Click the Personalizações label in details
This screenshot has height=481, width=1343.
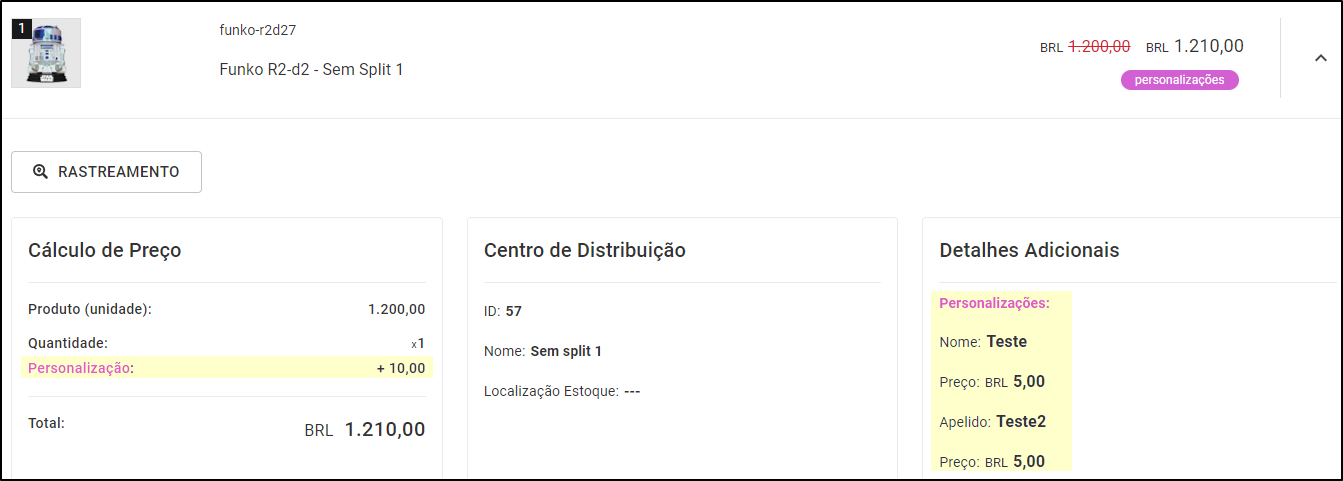tap(994, 303)
